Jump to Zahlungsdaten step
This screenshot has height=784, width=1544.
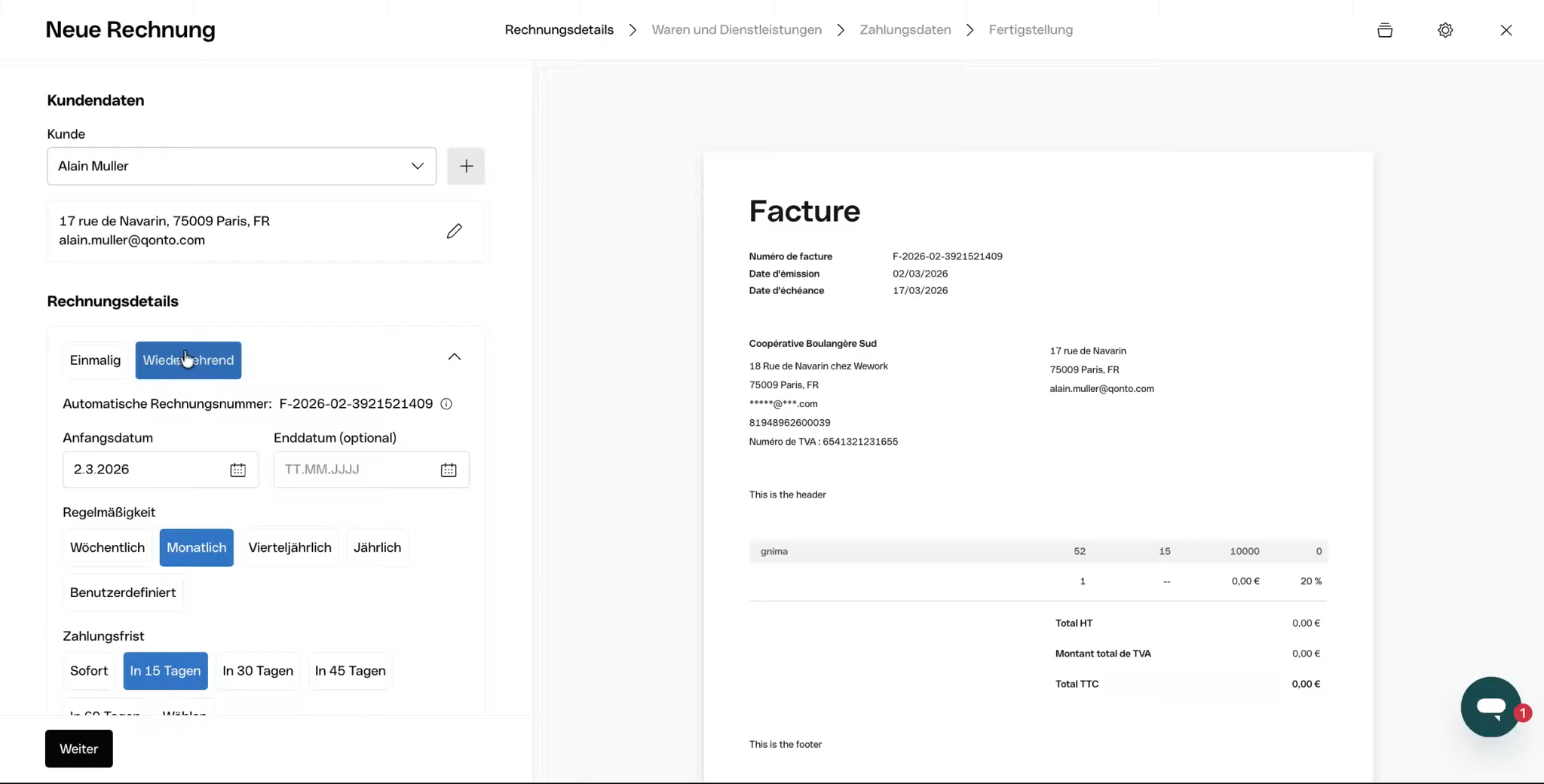[x=905, y=30]
